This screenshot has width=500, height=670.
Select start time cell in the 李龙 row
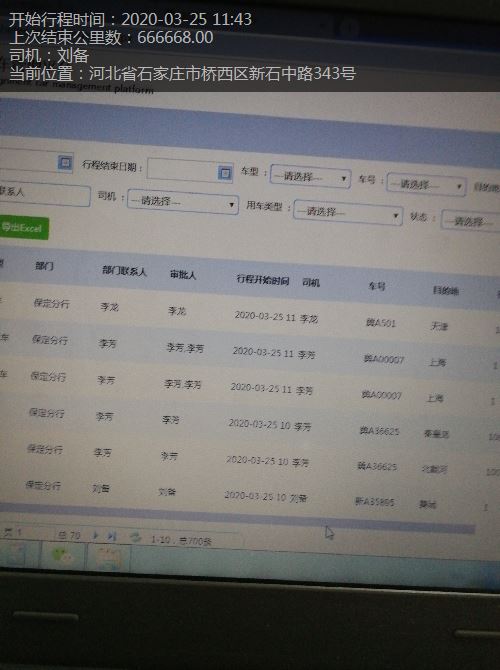[x=265, y=316]
